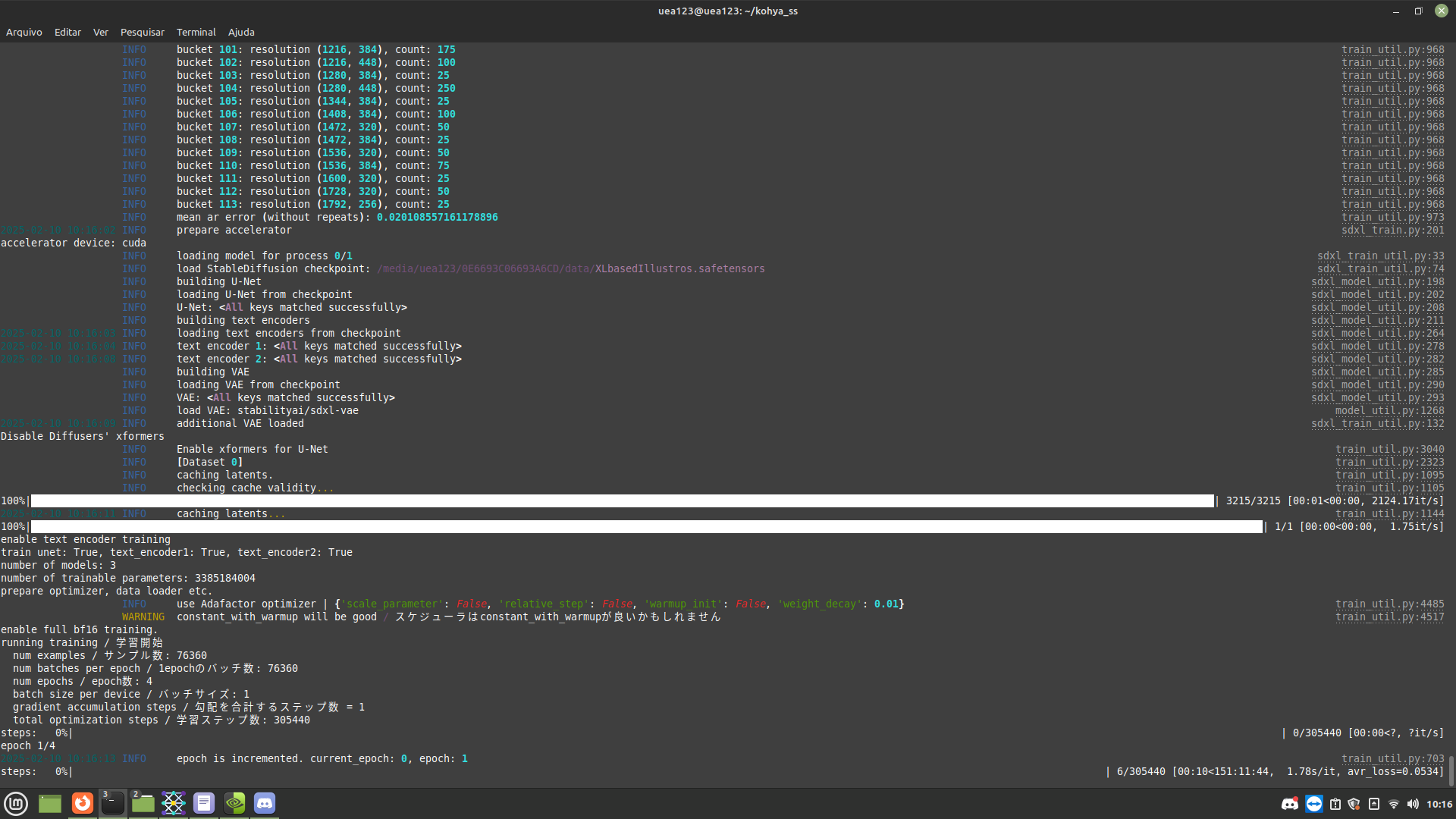Click the terminal vertical scrollbar handle
The height and width of the screenshot is (819, 1456).
point(1451,770)
